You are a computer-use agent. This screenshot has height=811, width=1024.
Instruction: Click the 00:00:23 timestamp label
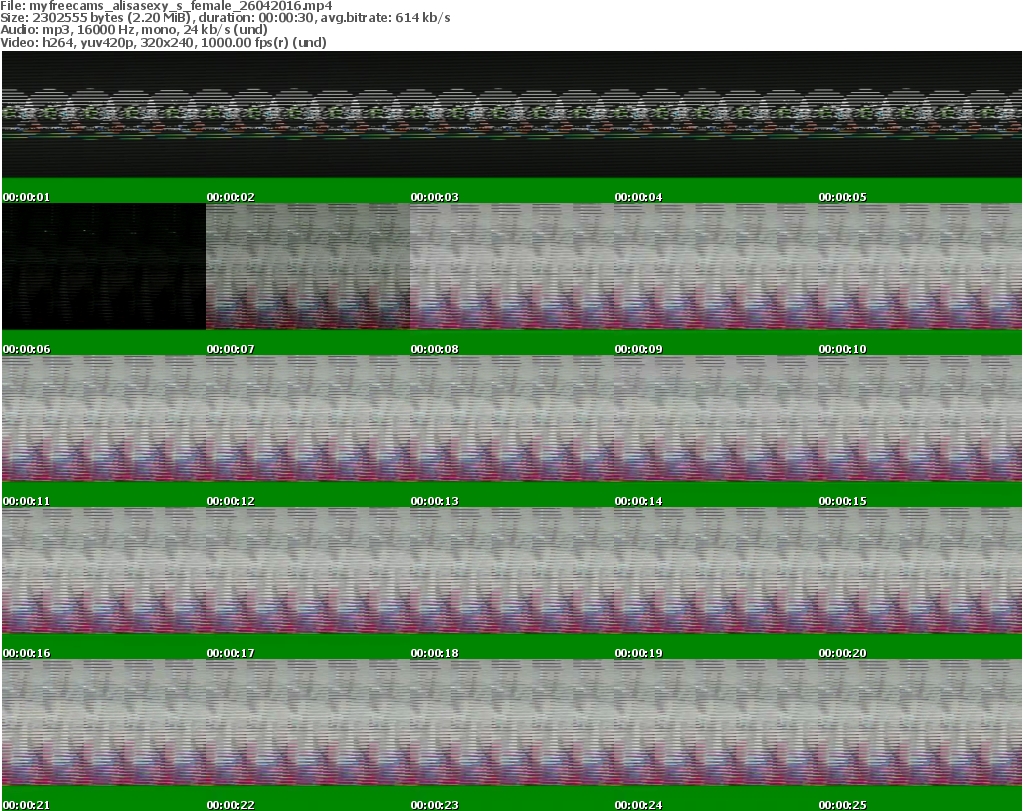[434, 805]
